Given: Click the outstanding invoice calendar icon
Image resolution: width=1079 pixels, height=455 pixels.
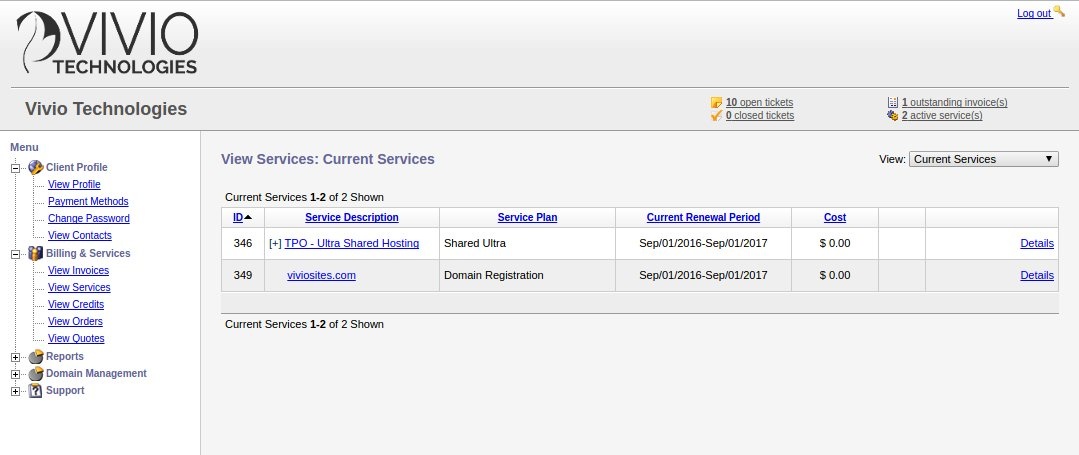Looking at the screenshot, I should tap(893, 103).
